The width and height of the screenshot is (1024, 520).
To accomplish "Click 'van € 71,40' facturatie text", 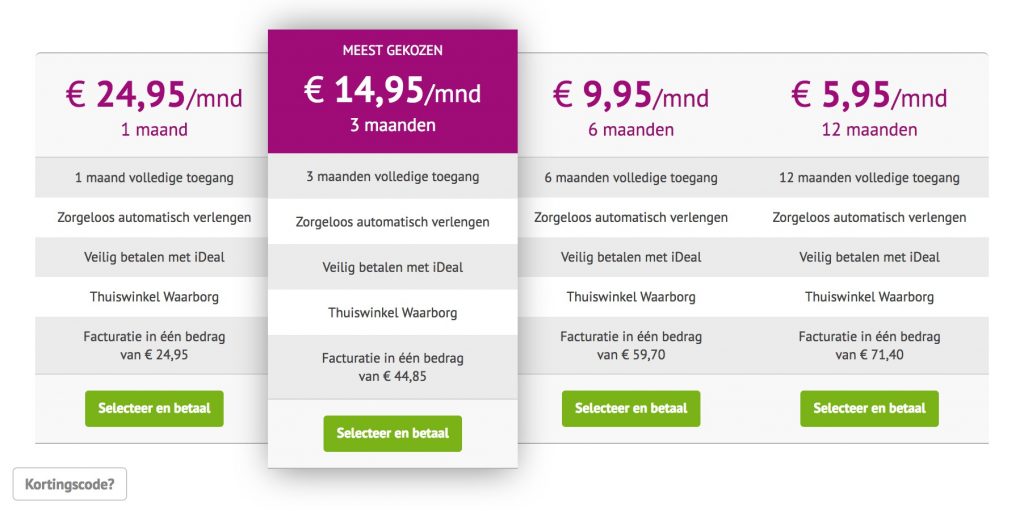I will (869, 355).
